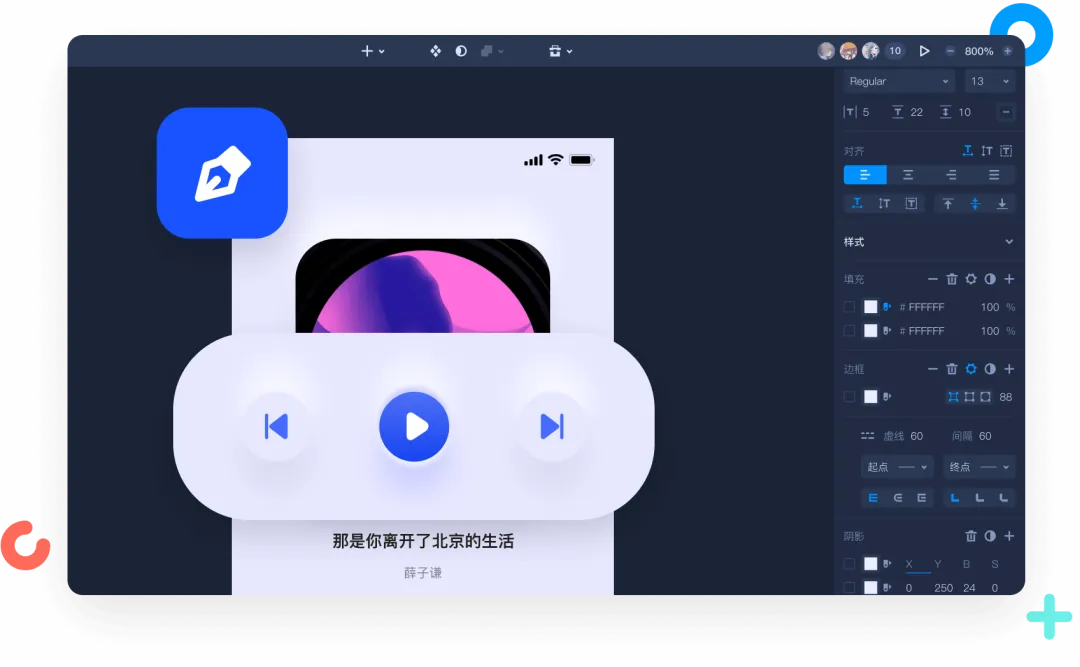Image resolution: width=1080 pixels, height=667 pixels.
Task: Select center text alignment
Action: (908, 175)
